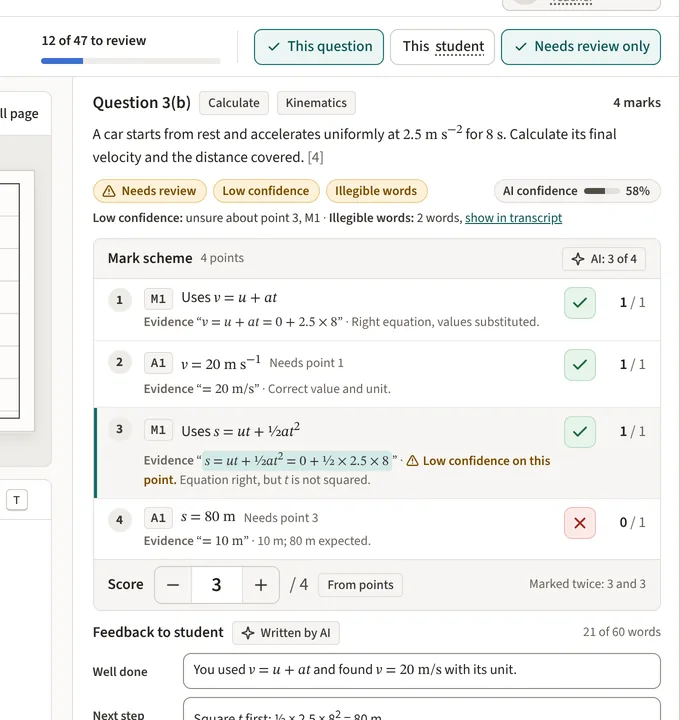680x720 pixels.
Task: Click the Needs point 3 note
Action: [x=281, y=518]
